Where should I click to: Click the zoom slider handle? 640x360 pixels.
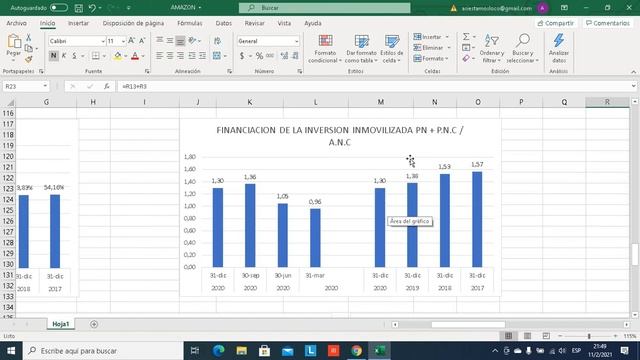(589, 336)
